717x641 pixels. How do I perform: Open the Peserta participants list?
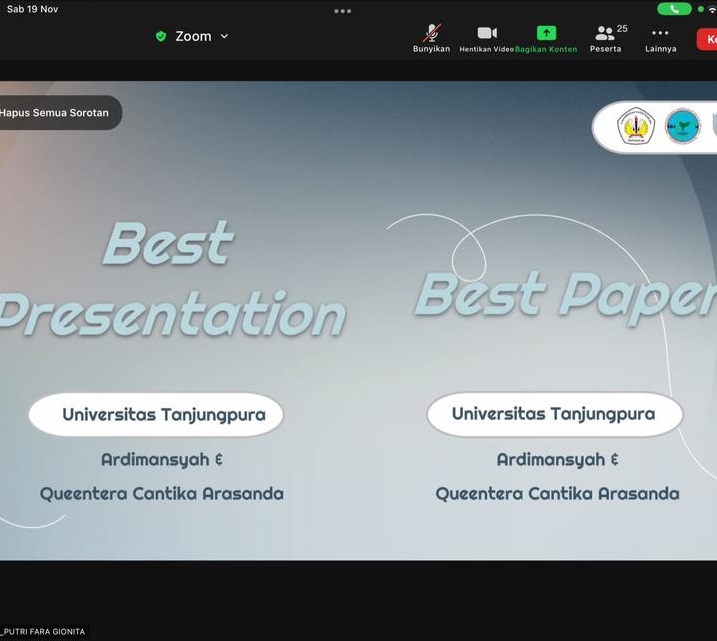coord(606,35)
